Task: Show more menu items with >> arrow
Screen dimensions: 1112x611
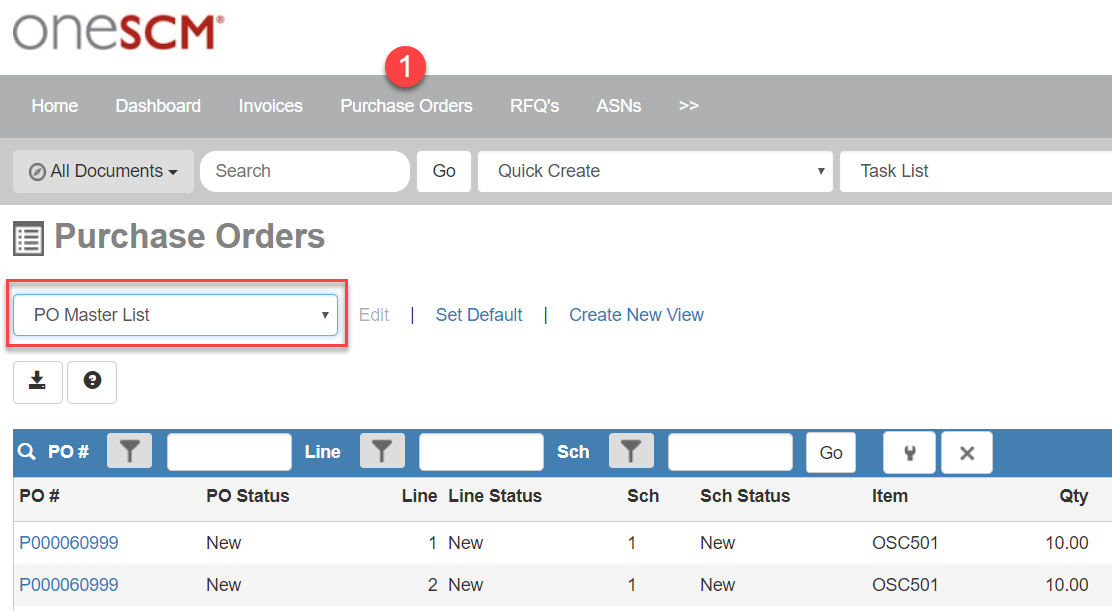Action: [x=688, y=105]
